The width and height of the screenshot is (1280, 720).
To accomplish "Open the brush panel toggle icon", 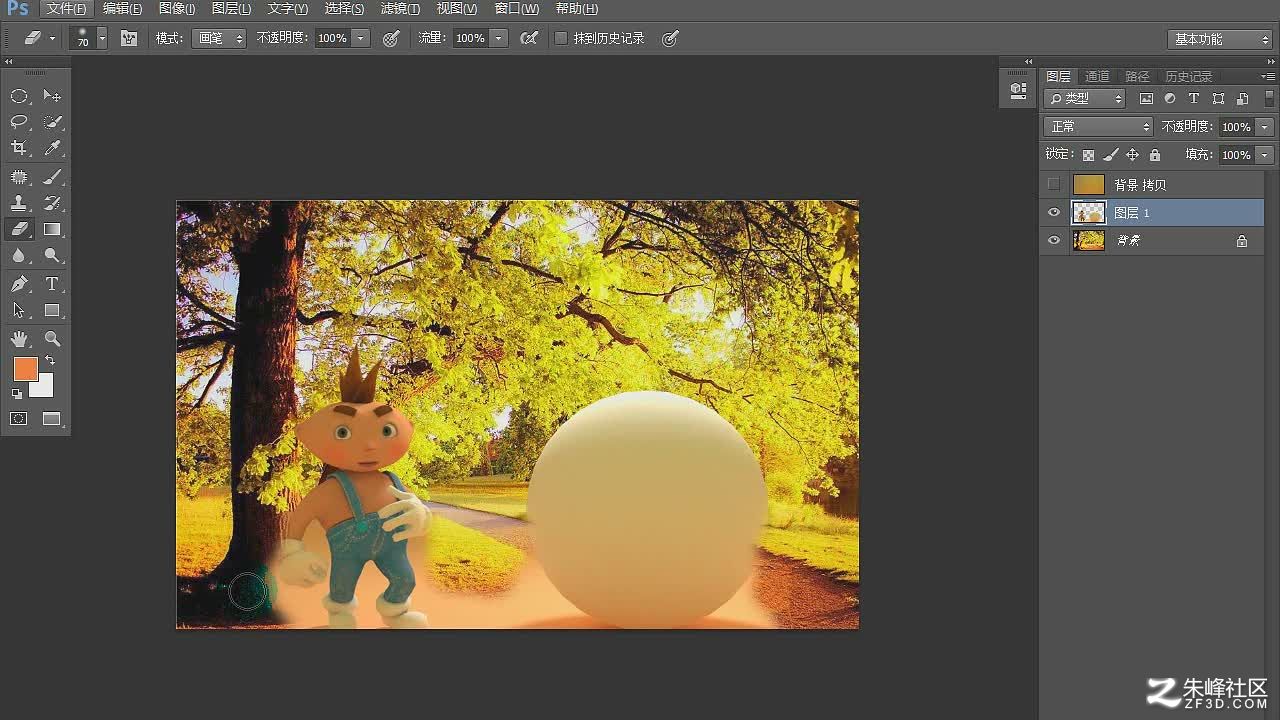I will pyautogui.click(x=129, y=38).
